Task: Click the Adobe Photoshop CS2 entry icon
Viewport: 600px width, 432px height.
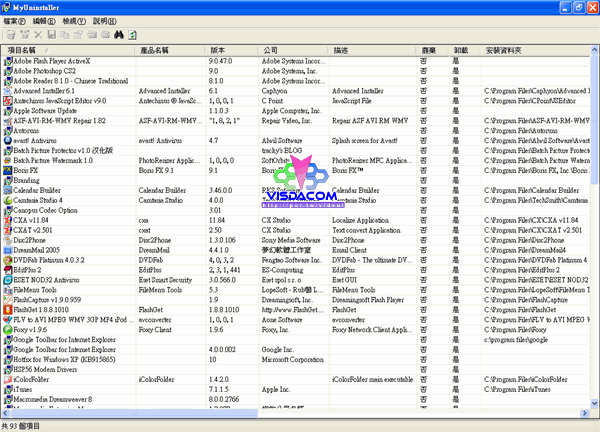Action: point(7,71)
